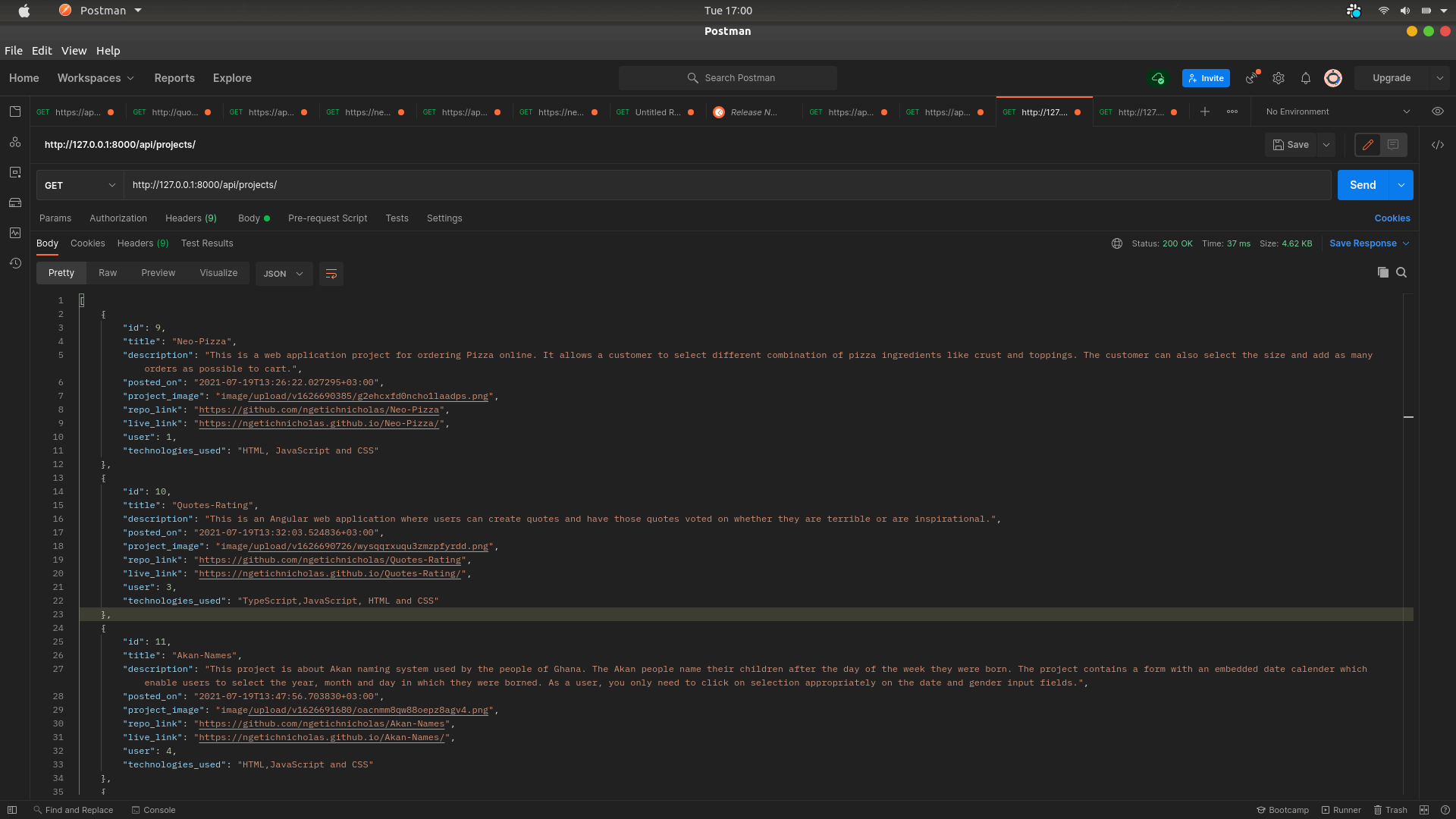Select the Raw response view
This screenshot has height=819, width=1456.
coord(108,273)
